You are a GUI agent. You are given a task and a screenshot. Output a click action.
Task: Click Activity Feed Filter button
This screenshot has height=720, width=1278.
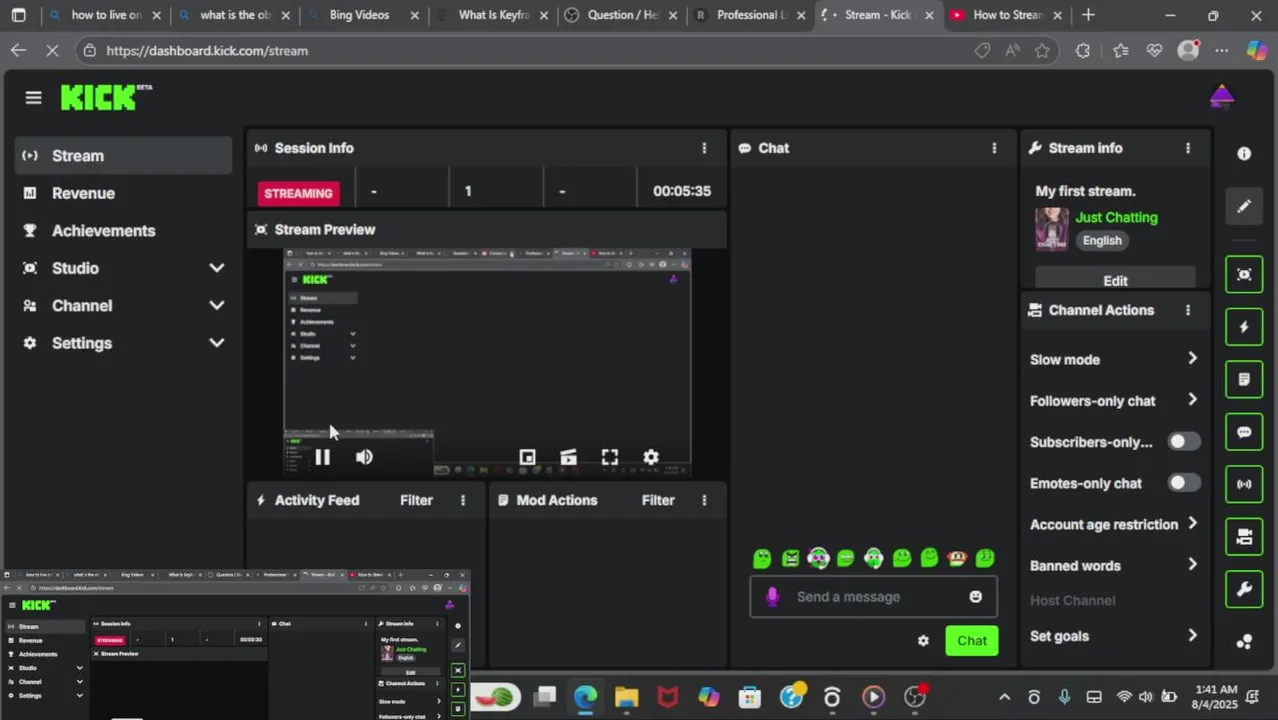[416, 500]
